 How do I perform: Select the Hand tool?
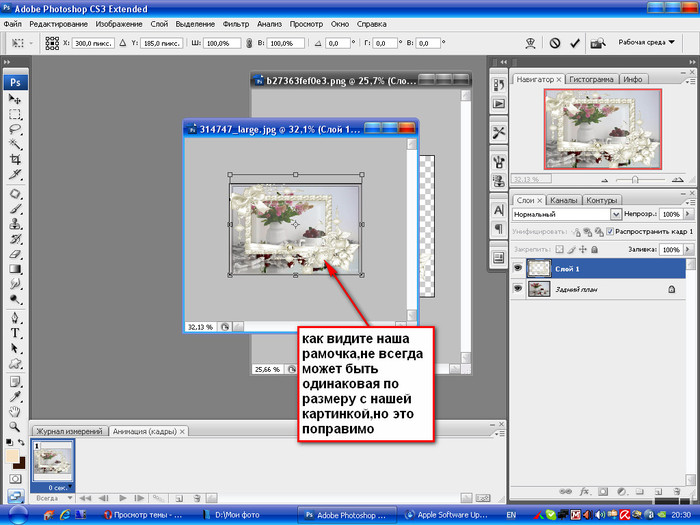coord(15,412)
